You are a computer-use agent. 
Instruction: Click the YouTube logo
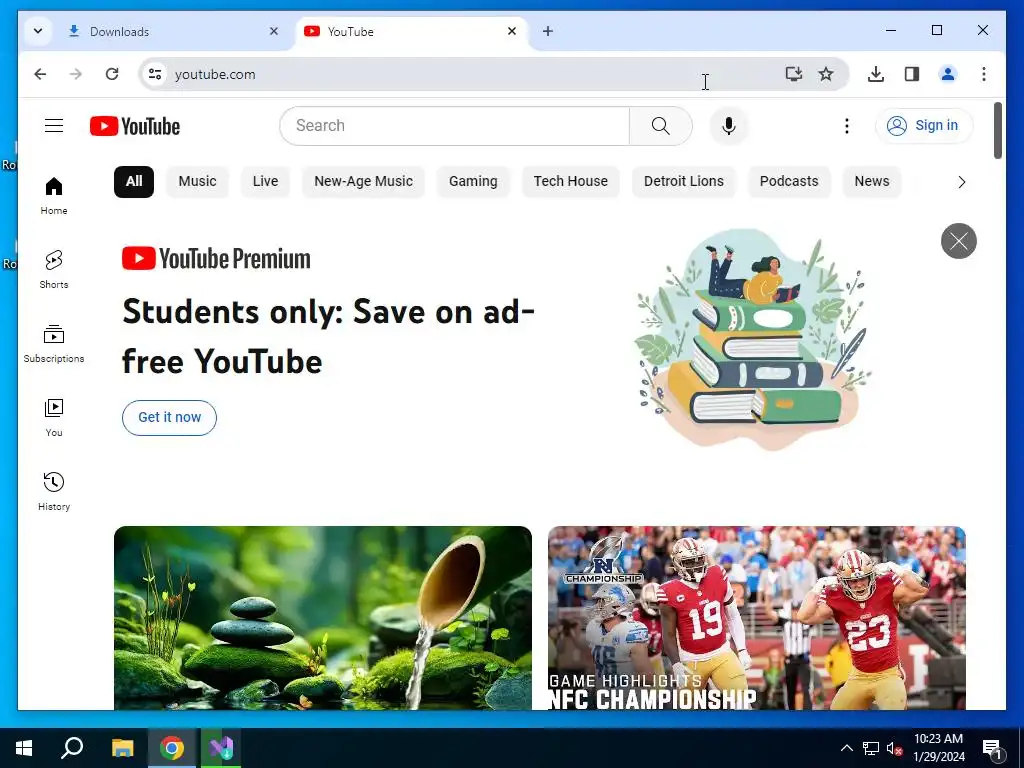click(x=135, y=126)
